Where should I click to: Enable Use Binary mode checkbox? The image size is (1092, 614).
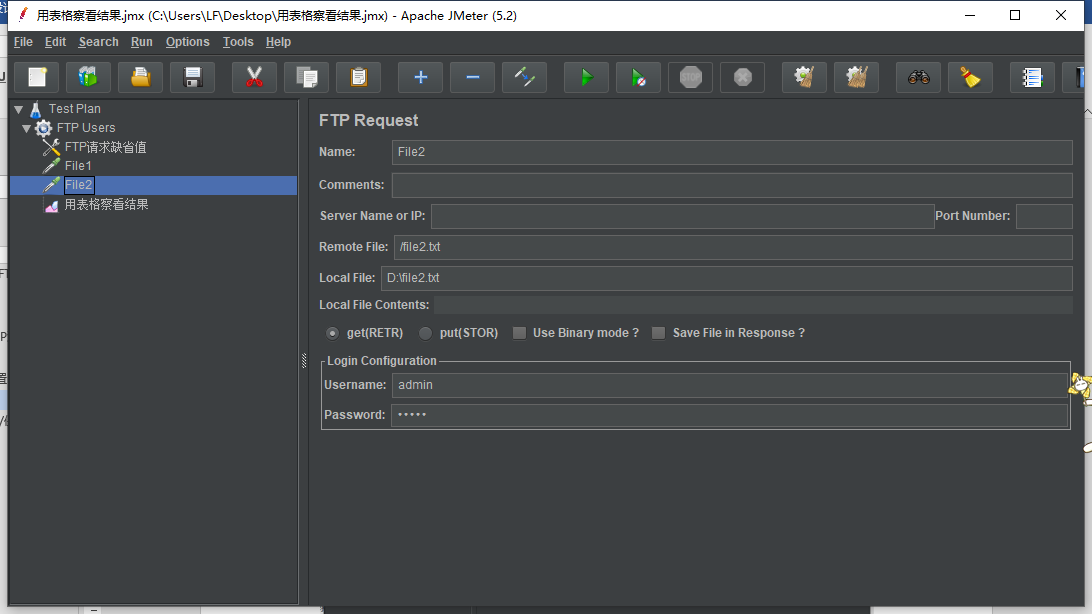520,333
